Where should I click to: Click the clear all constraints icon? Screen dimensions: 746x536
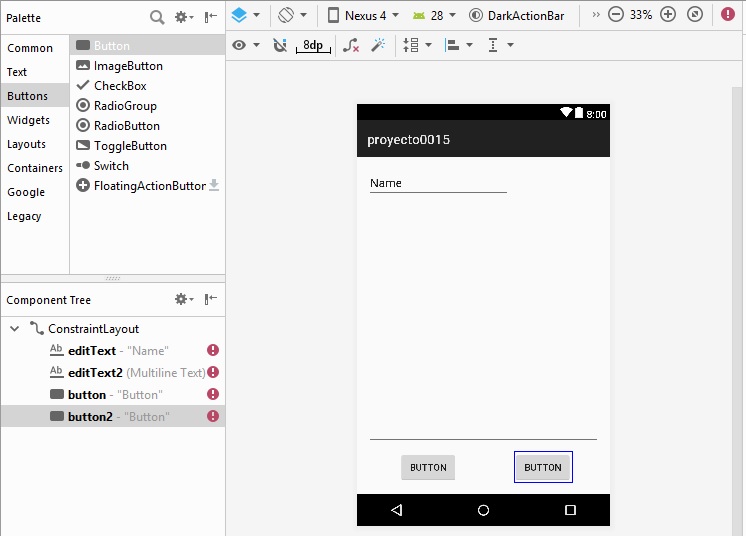coord(350,45)
